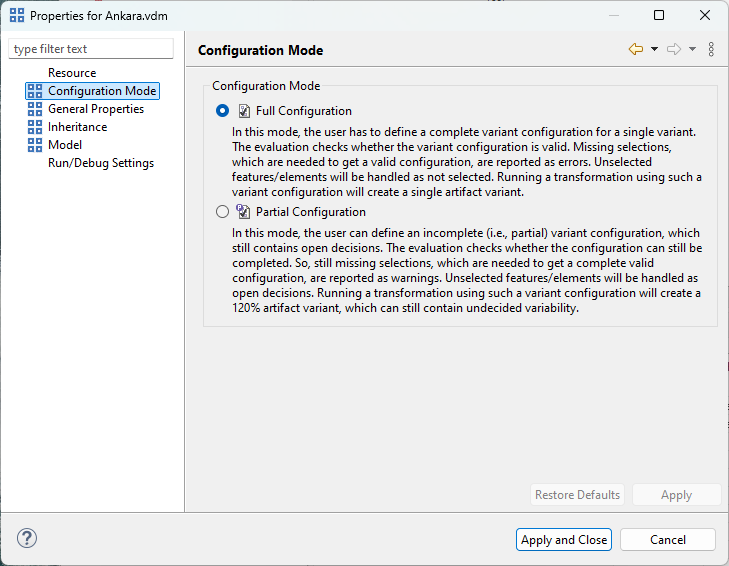Image resolution: width=729 pixels, height=566 pixels.
Task: Click the Cancel button
Action: [x=667, y=539]
